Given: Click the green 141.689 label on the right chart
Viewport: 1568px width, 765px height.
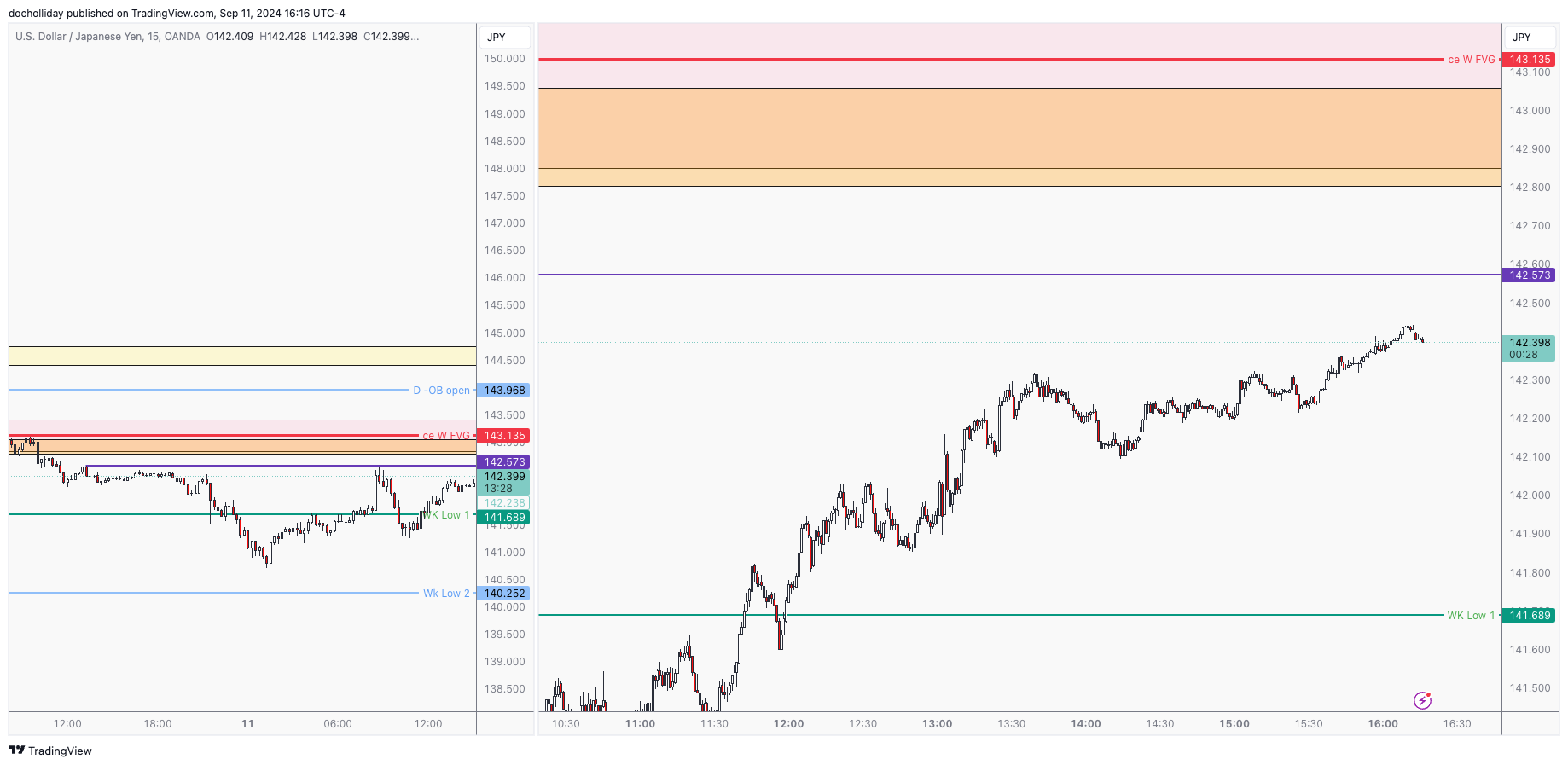Looking at the screenshot, I should (x=1529, y=615).
